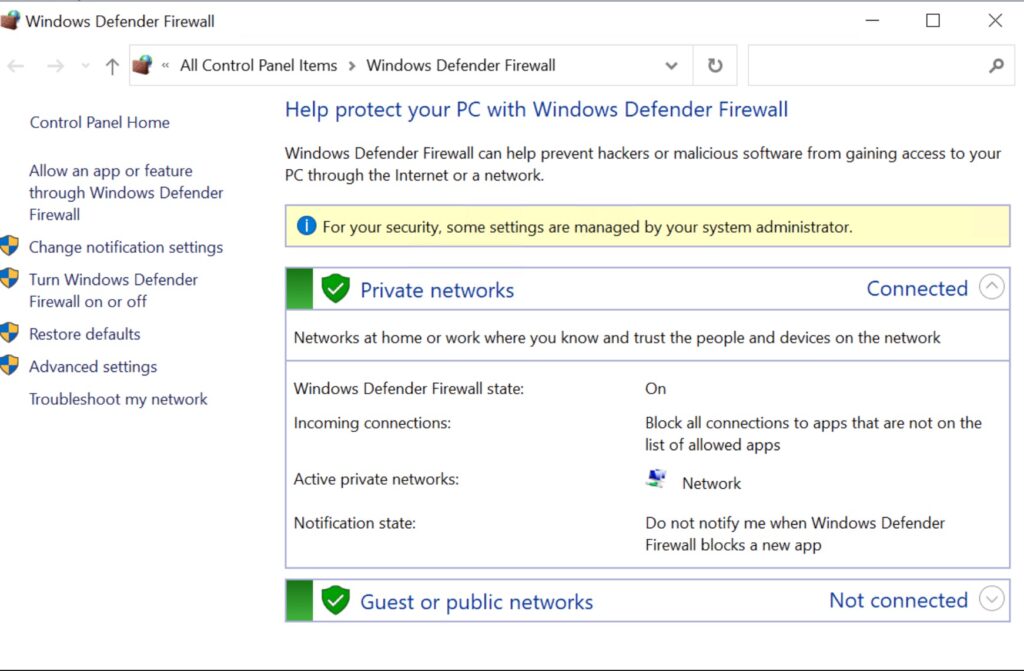This screenshot has height=671, width=1024.
Task: Expand the Guest or public networks section
Action: coord(991,599)
